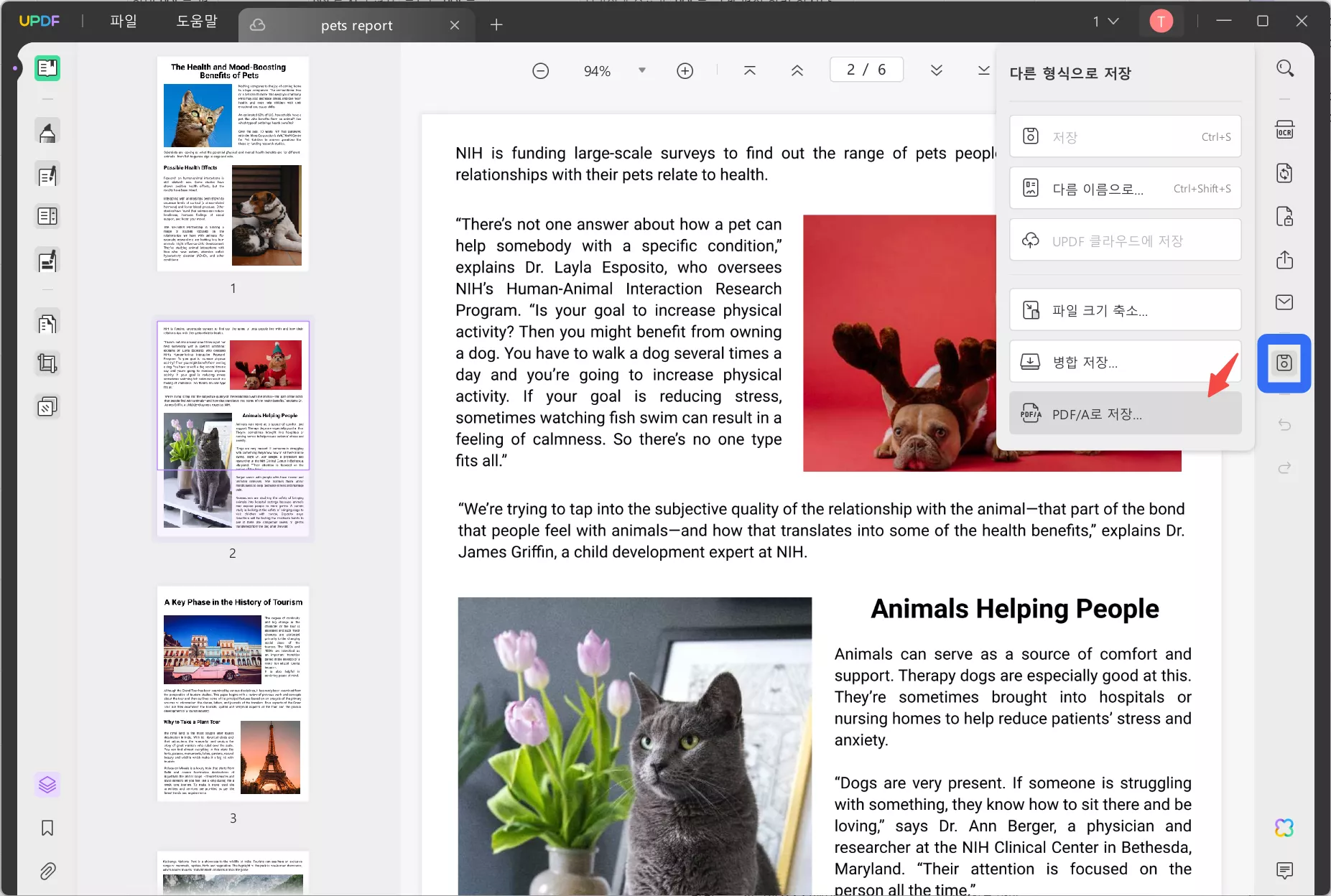Image resolution: width=1331 pixels, height=896 pixels.
Task: Select the Comment highlighter tool
Action: click(47, 132)
